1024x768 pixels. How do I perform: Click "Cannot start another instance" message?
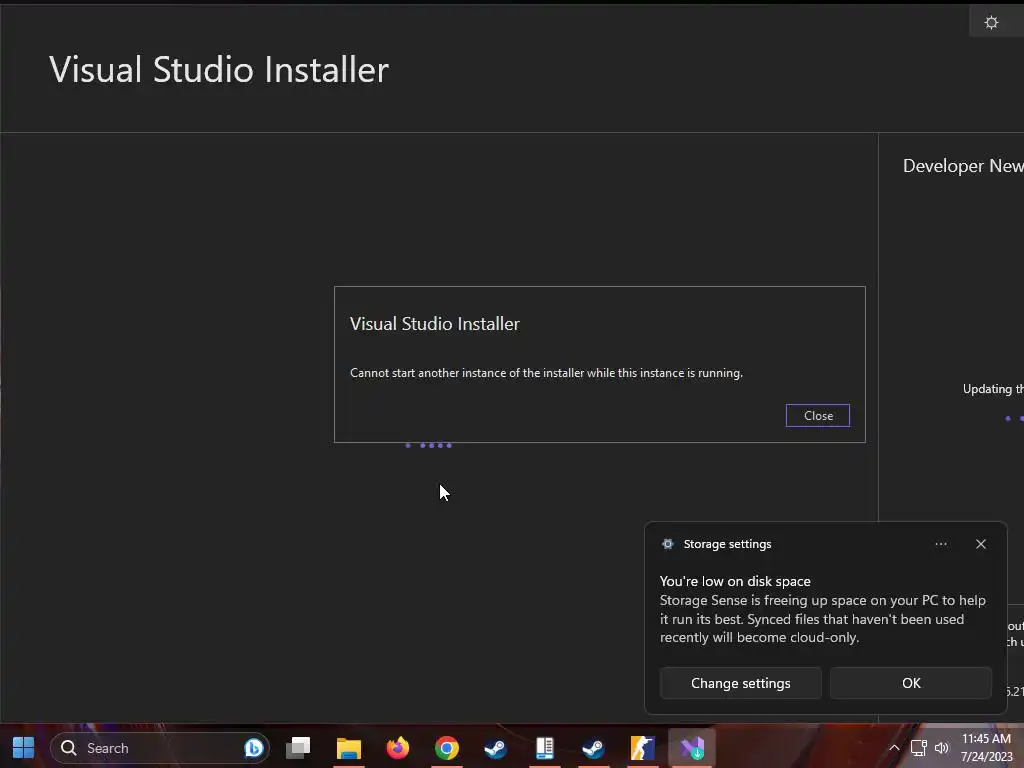click(546, 373)
